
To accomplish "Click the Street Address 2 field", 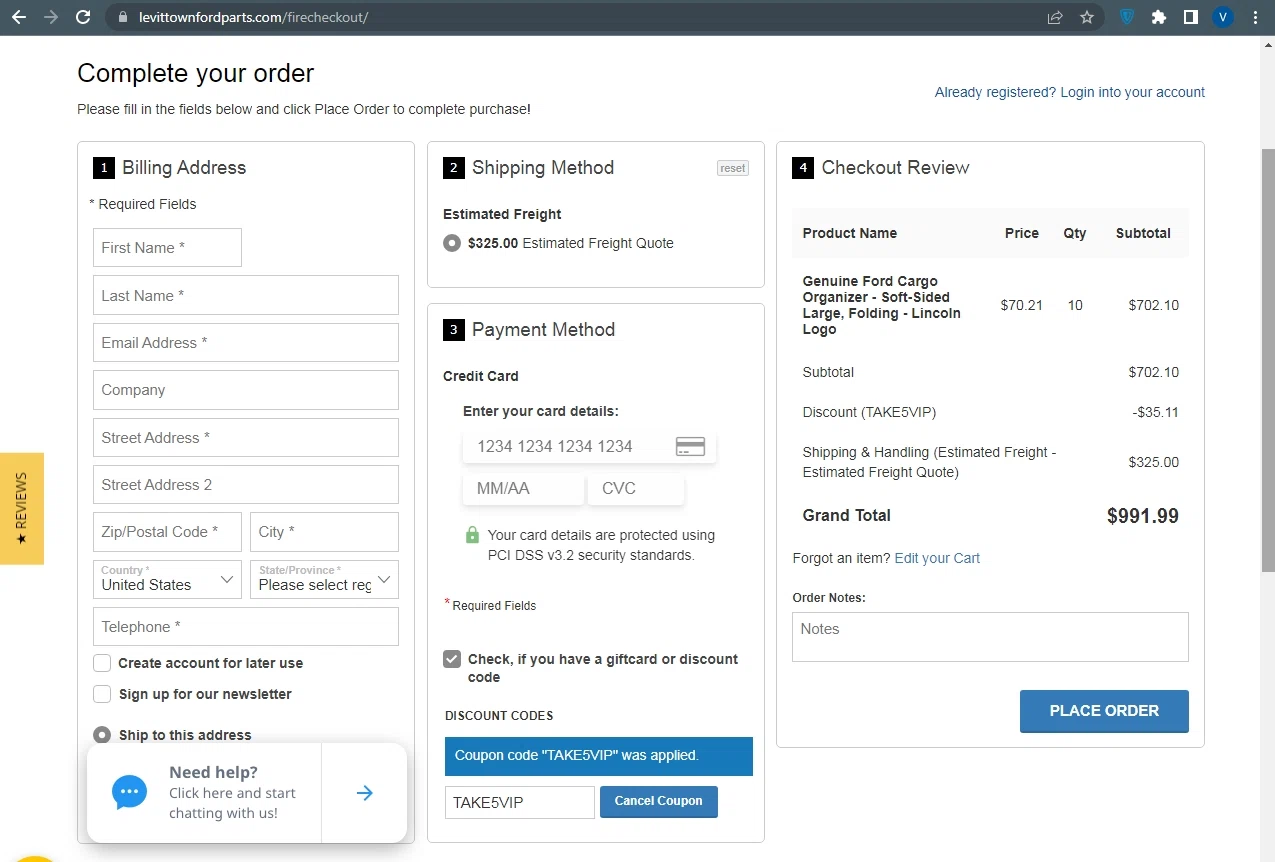I will (246, 484).
